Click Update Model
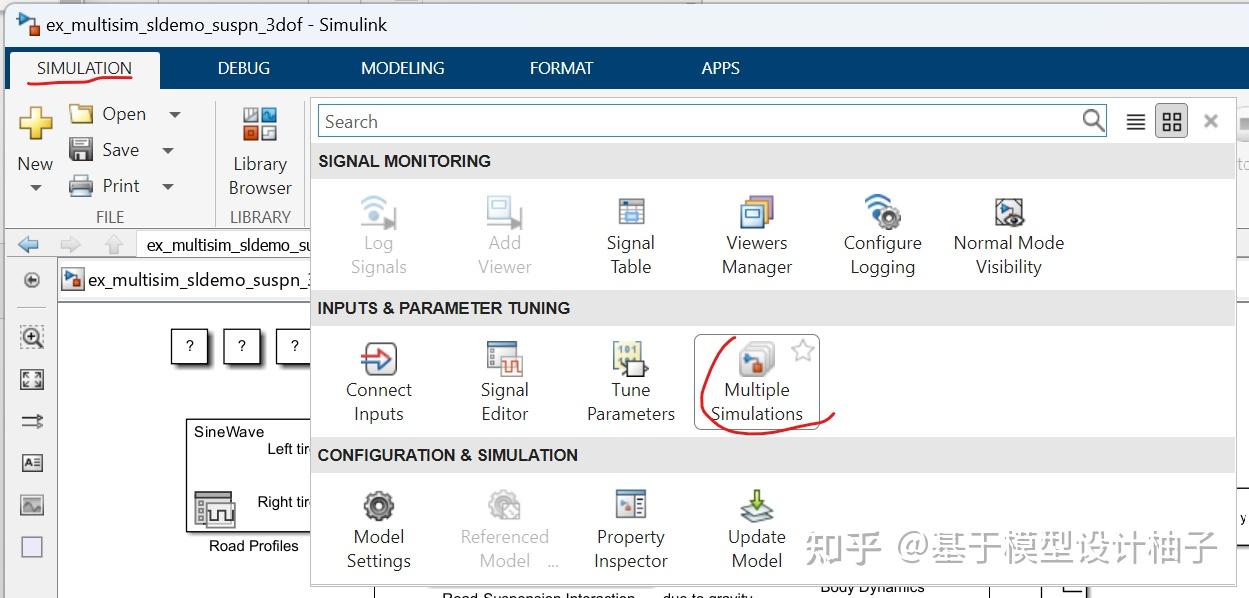 click(756, 528)
